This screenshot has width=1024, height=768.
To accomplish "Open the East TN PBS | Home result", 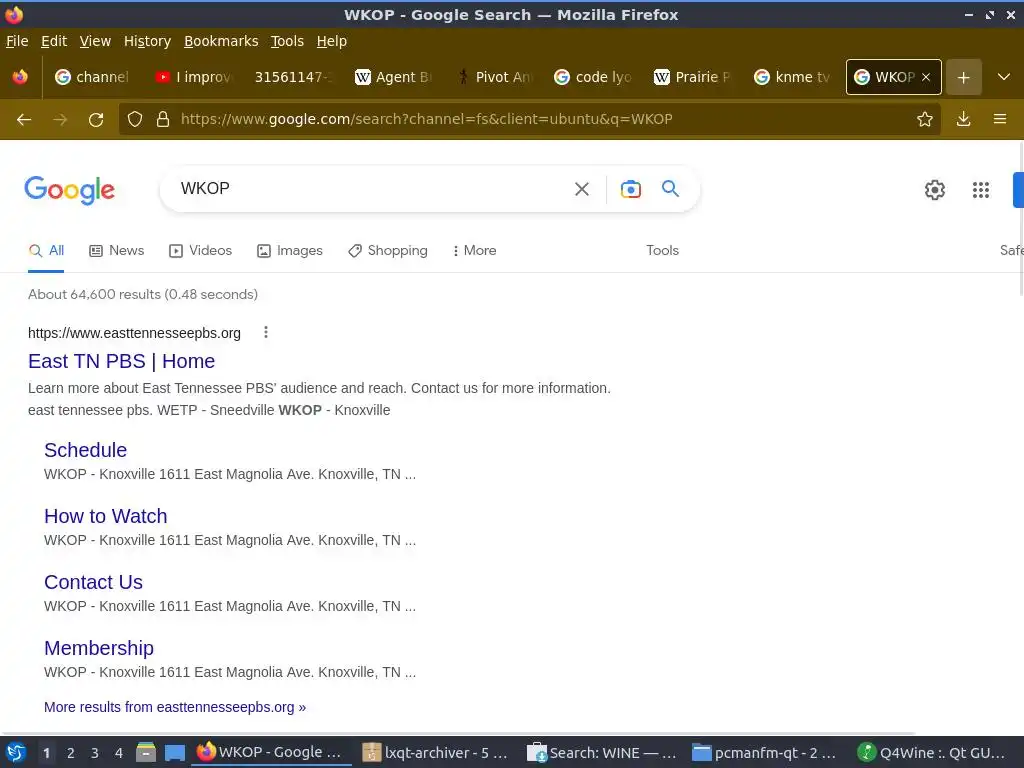I will click(121, 361).
